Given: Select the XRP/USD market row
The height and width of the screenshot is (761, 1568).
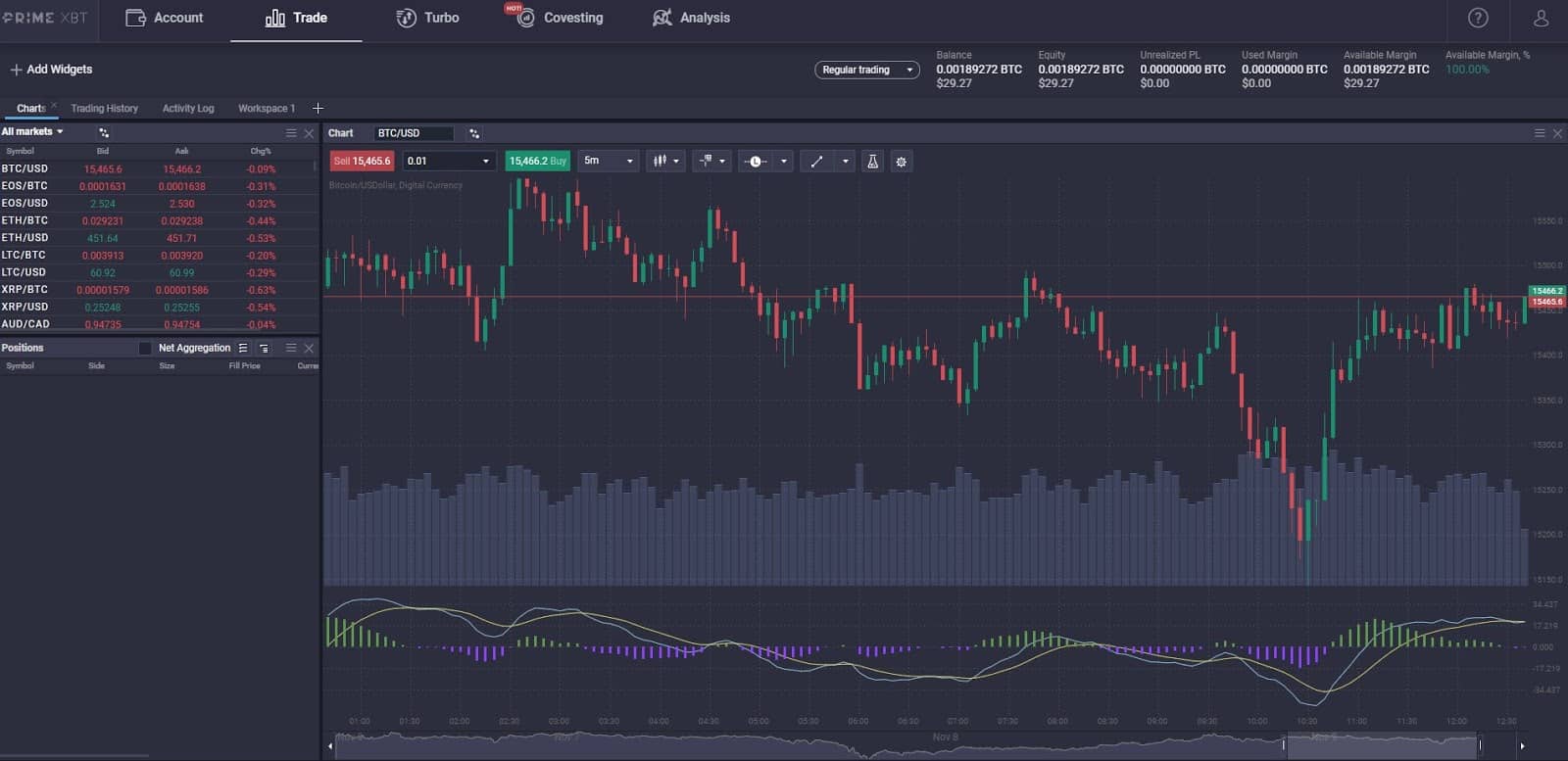Looking at the screenshot, I should click(x=159, y=307).
